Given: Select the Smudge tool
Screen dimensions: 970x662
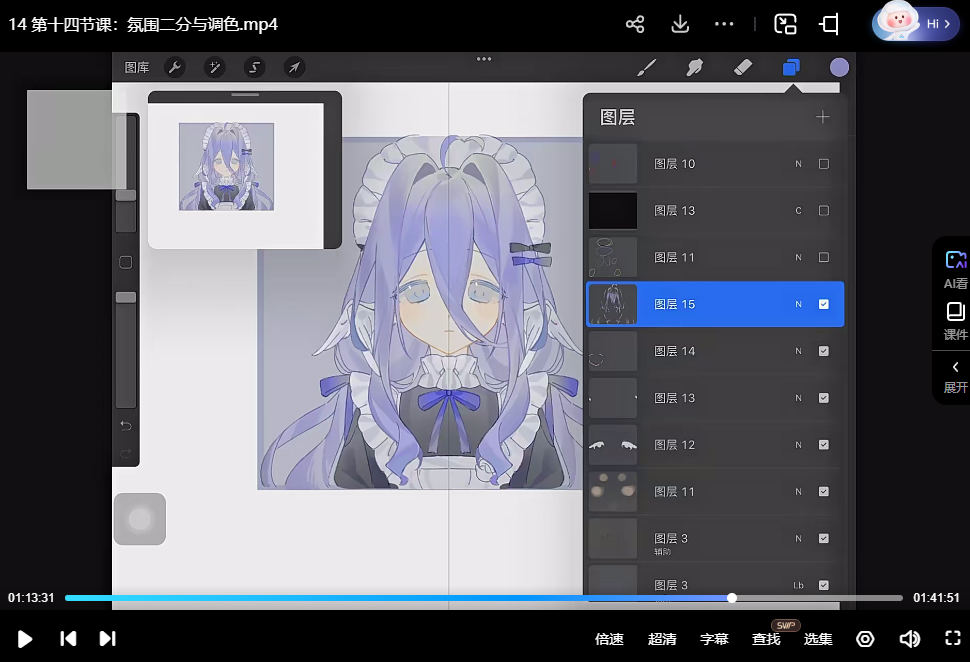Looking at the screenshot, I should tap(694, 67).
